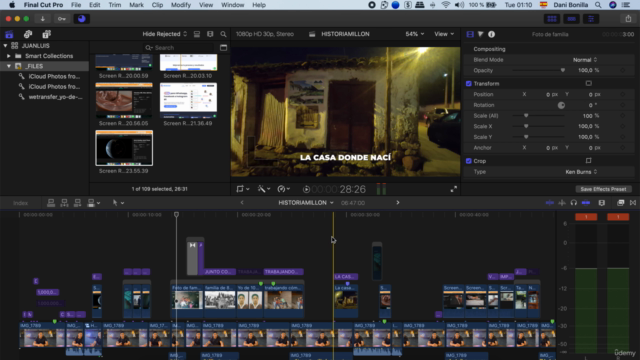640x360 pixels.
Task: Click the timeline Index button
Action: [20, 203]
